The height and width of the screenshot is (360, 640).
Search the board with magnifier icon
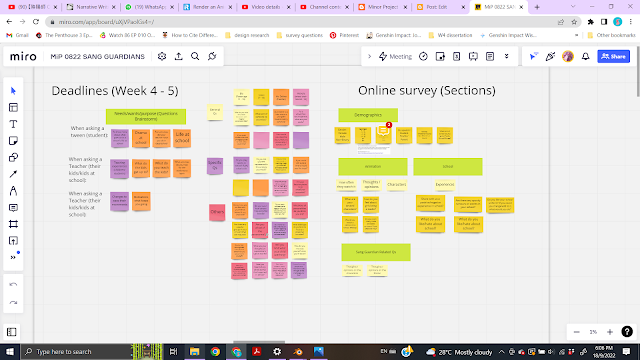coord(195,56)
